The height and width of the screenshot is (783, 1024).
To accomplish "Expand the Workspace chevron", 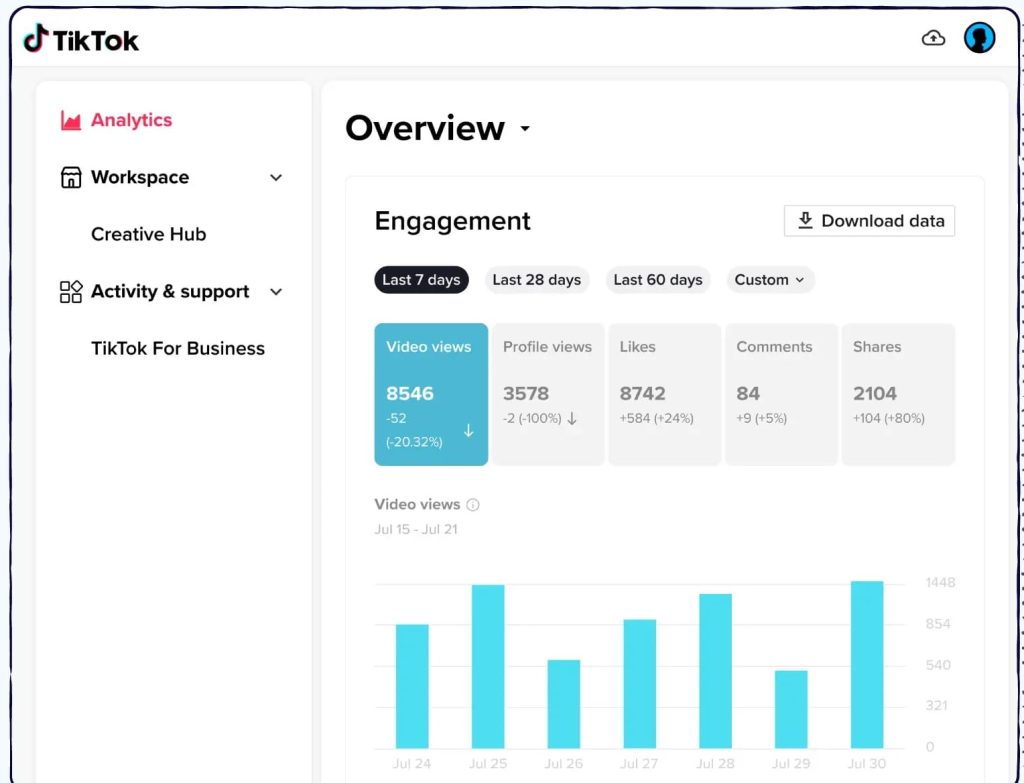I will tap(276, 178).
